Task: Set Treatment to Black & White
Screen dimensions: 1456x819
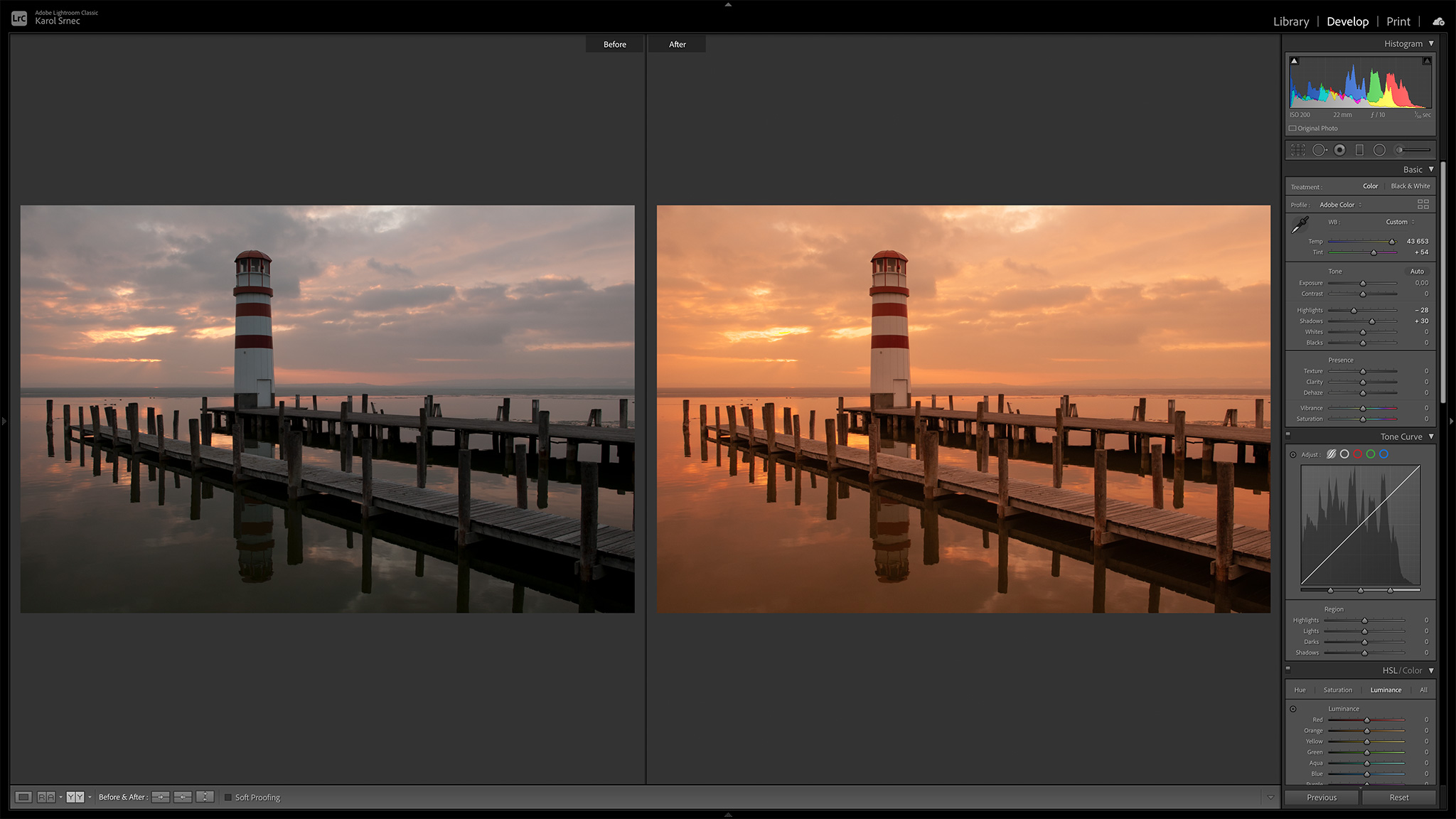Action: click(1410, 186)
